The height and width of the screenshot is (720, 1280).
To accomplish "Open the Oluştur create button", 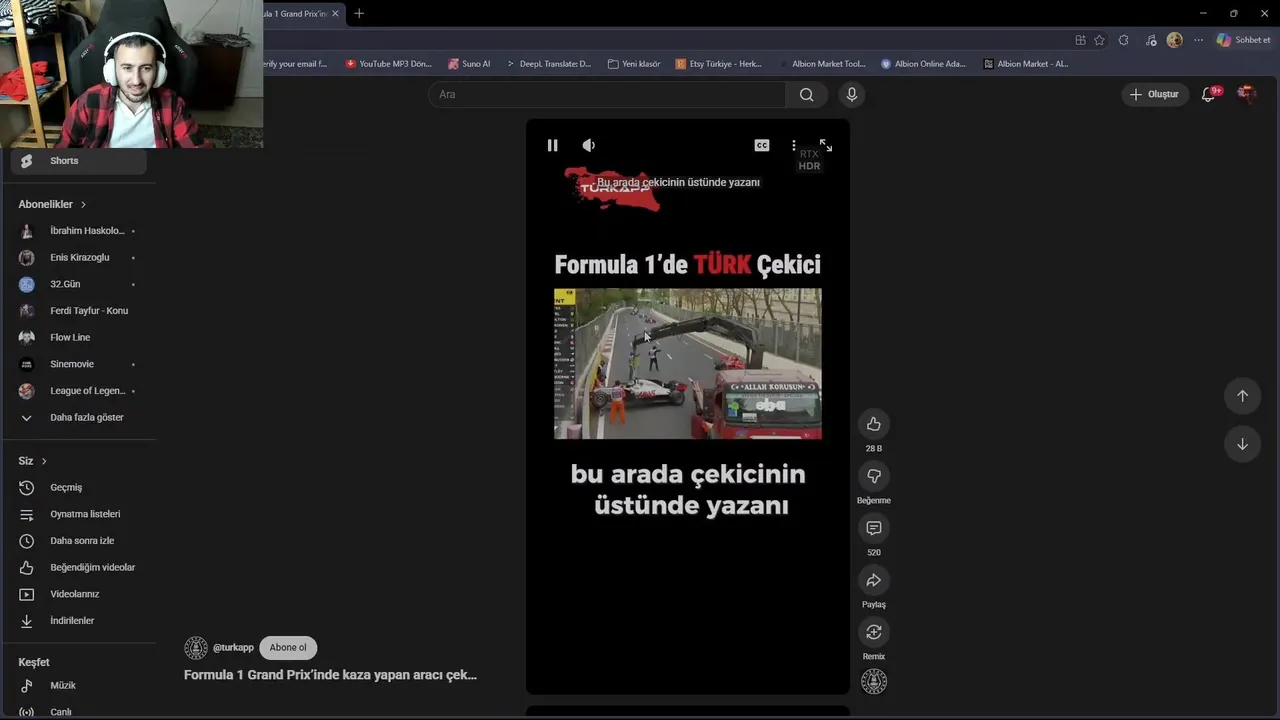I will (x=1154, y=94).
